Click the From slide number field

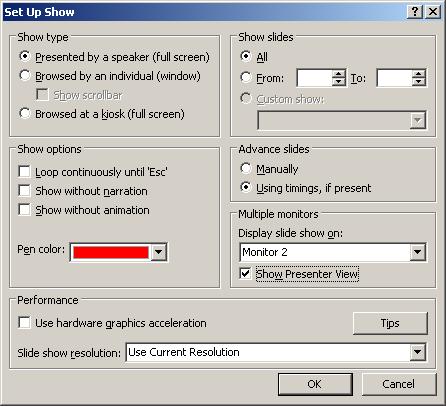click(314, 78)
